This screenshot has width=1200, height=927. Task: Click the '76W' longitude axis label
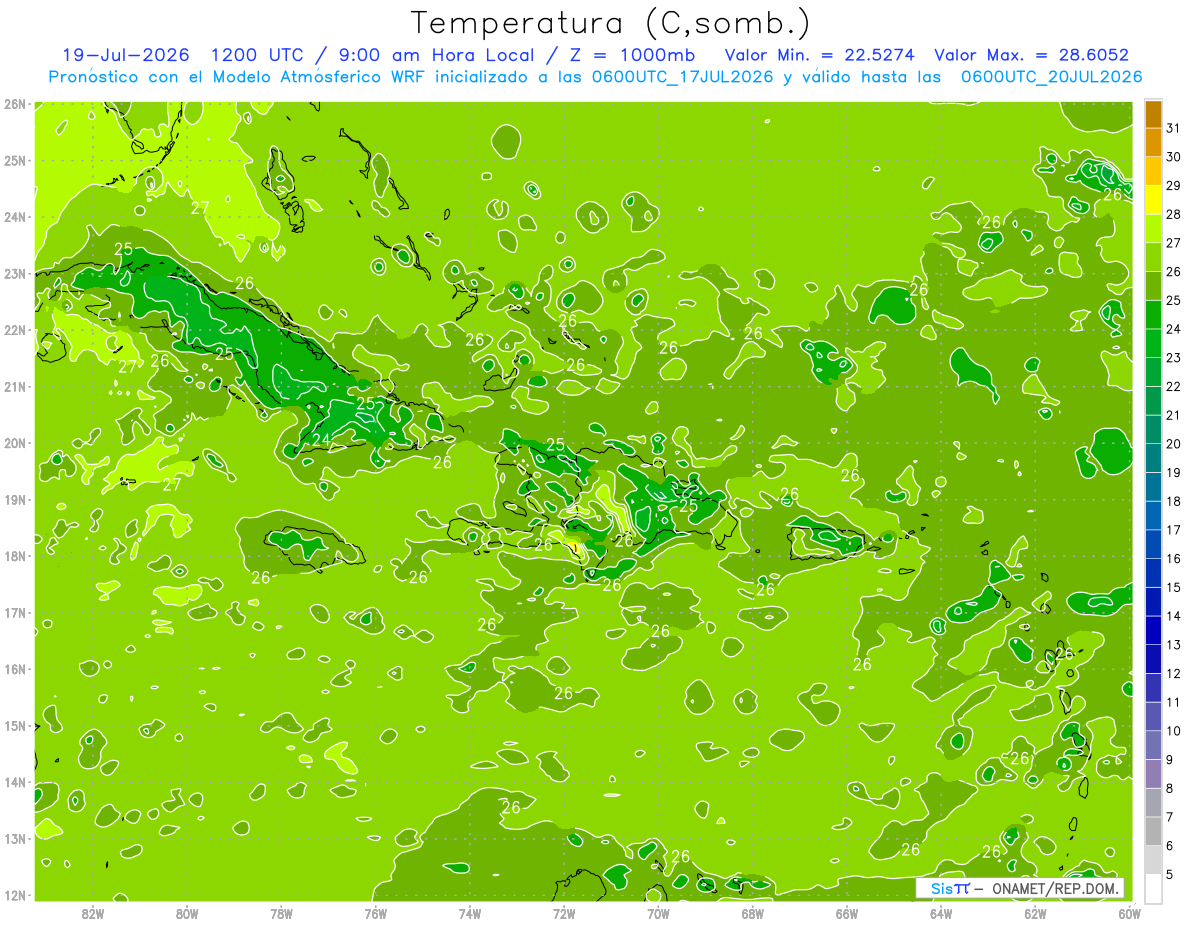[376, 914]
